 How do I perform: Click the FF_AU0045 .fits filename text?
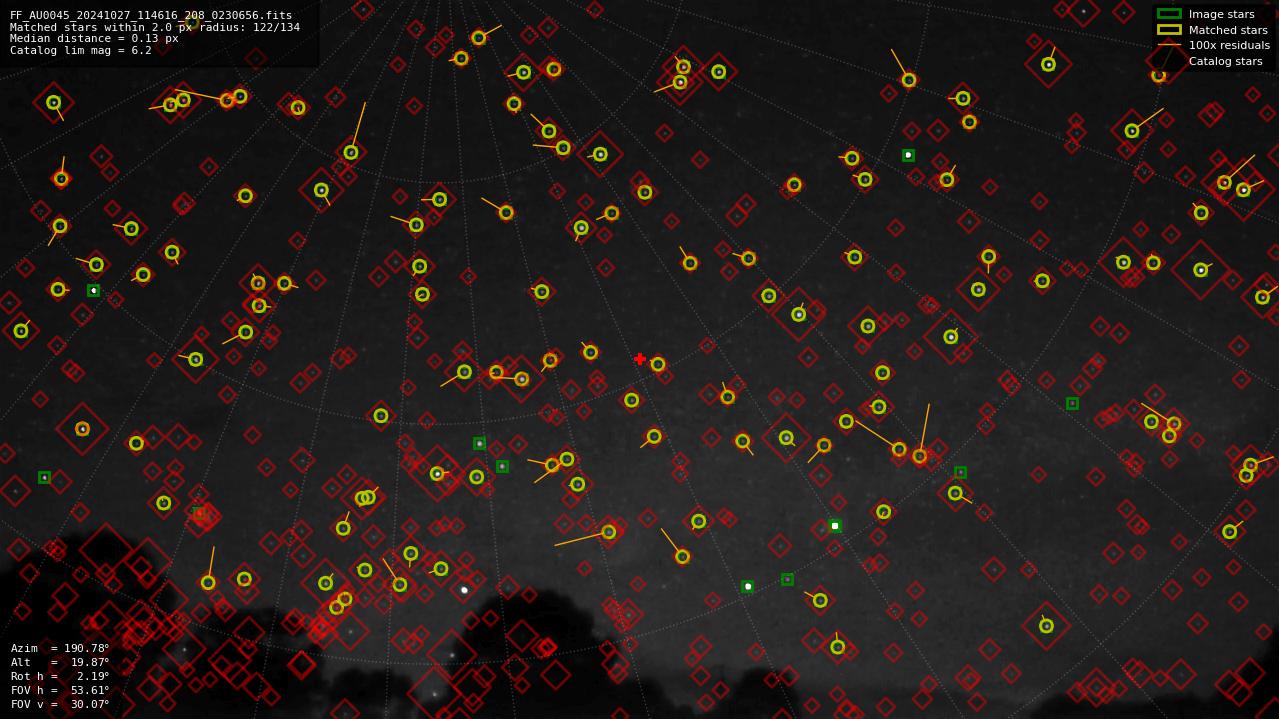coord(151,15)
